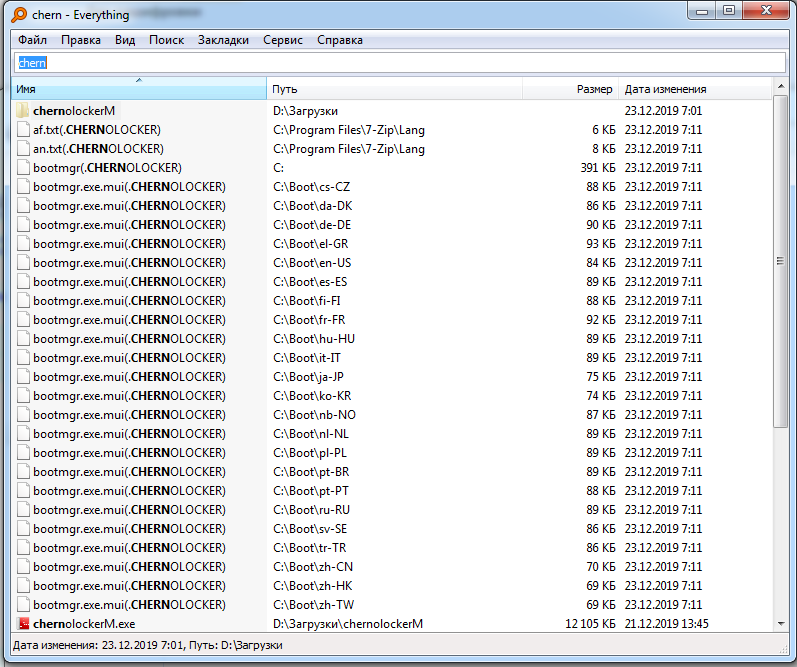The image size is (797, 667).
Task: Click the scrollbar up arrow
Action: click(x=780, y=86)
